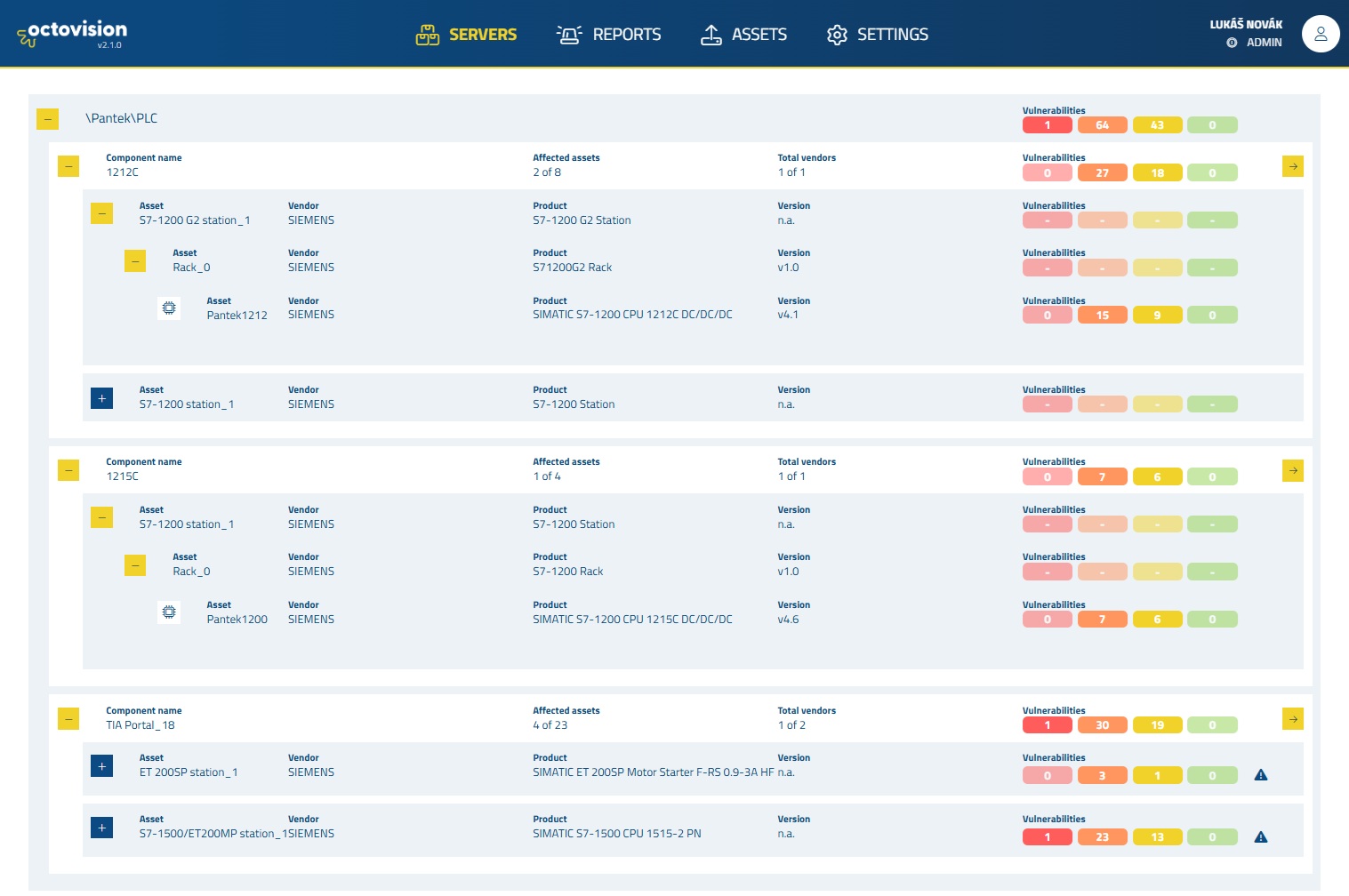Click orange badge 30 for TIA Portal_18
The image size is (1349, 896).
1103,725
